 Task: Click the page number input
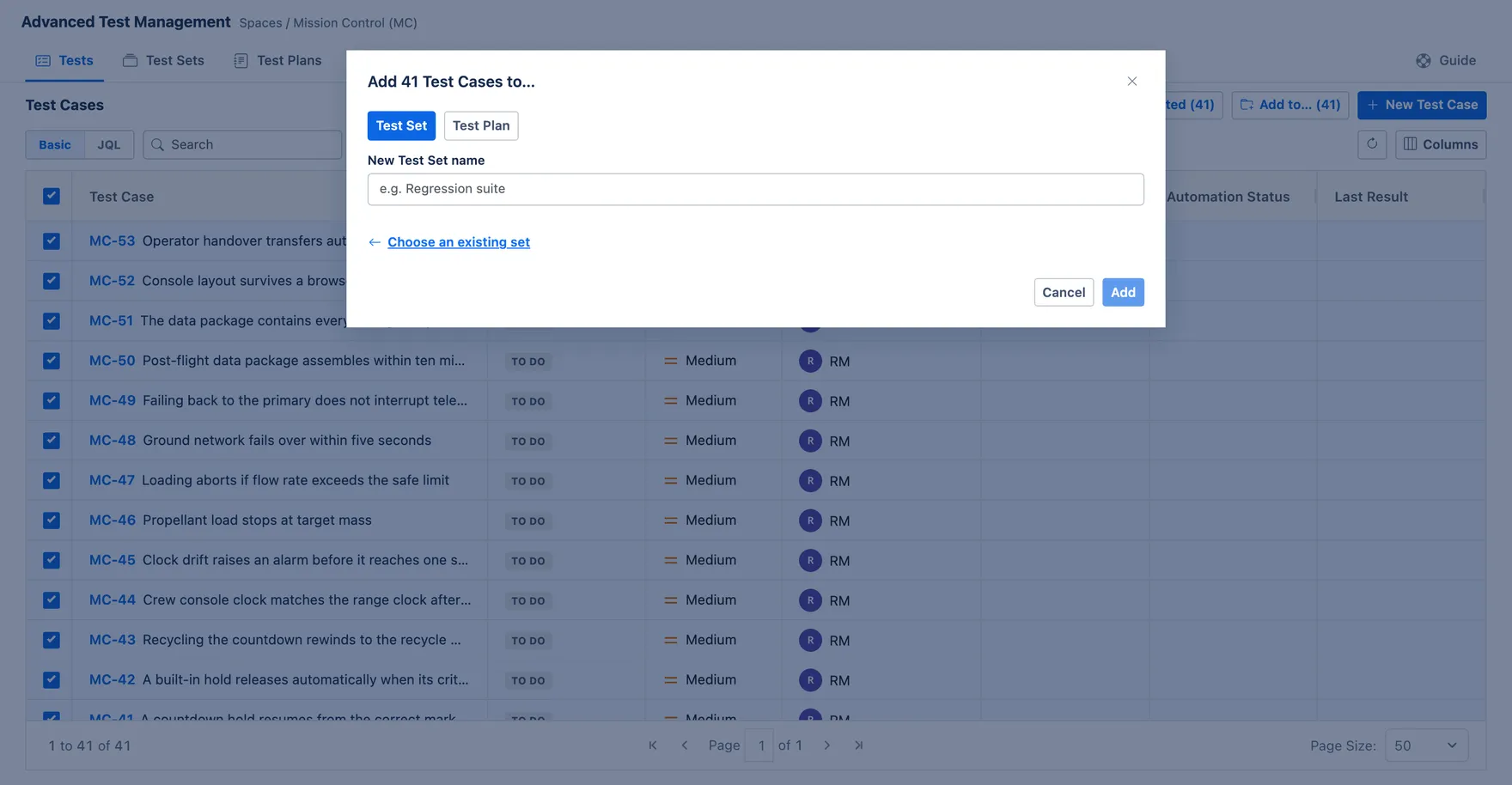tap(760, 745)
